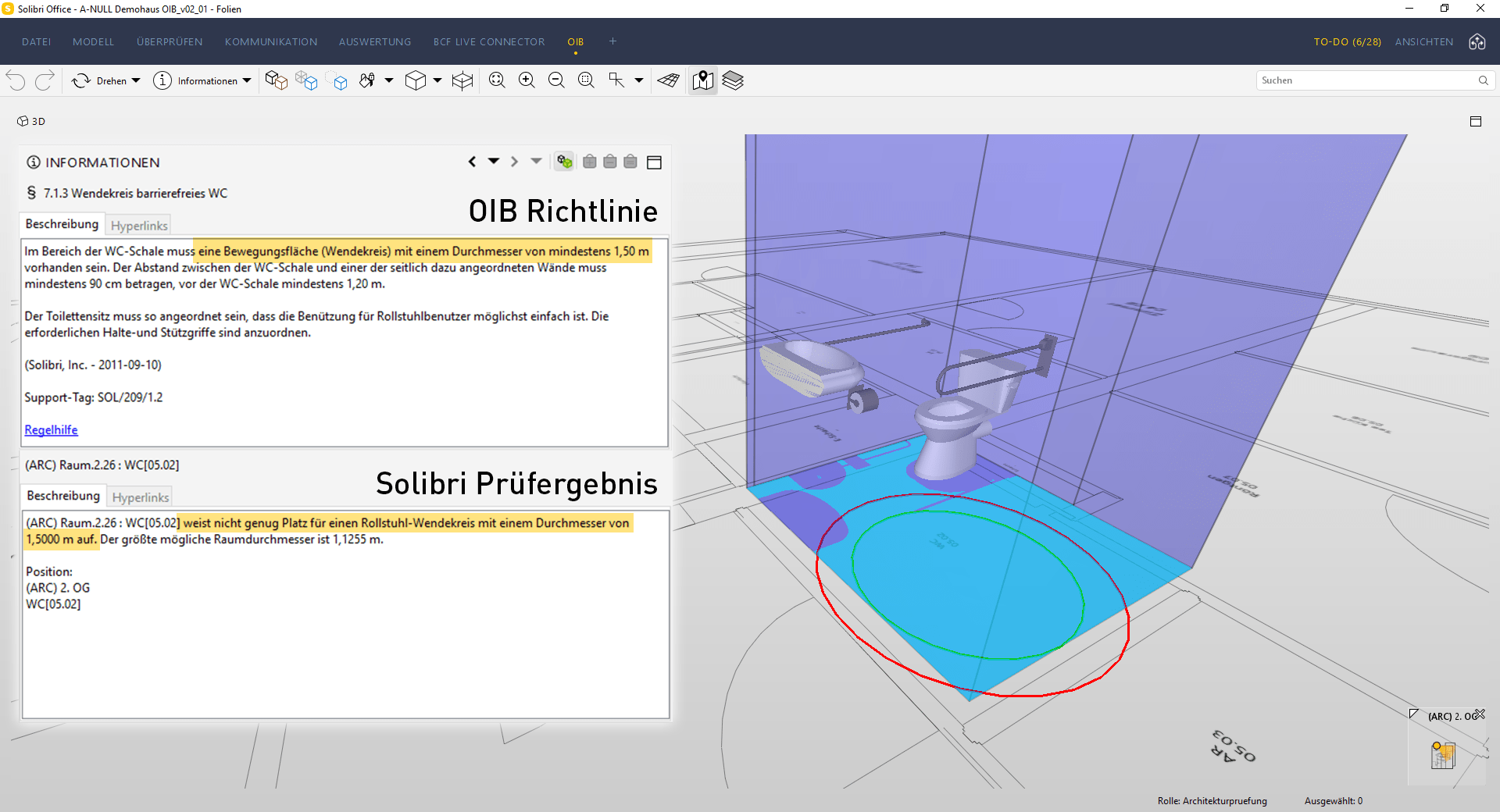Toggle the green cube follow-selection icon
This screenshot has height=812, width=1500.
565,162
